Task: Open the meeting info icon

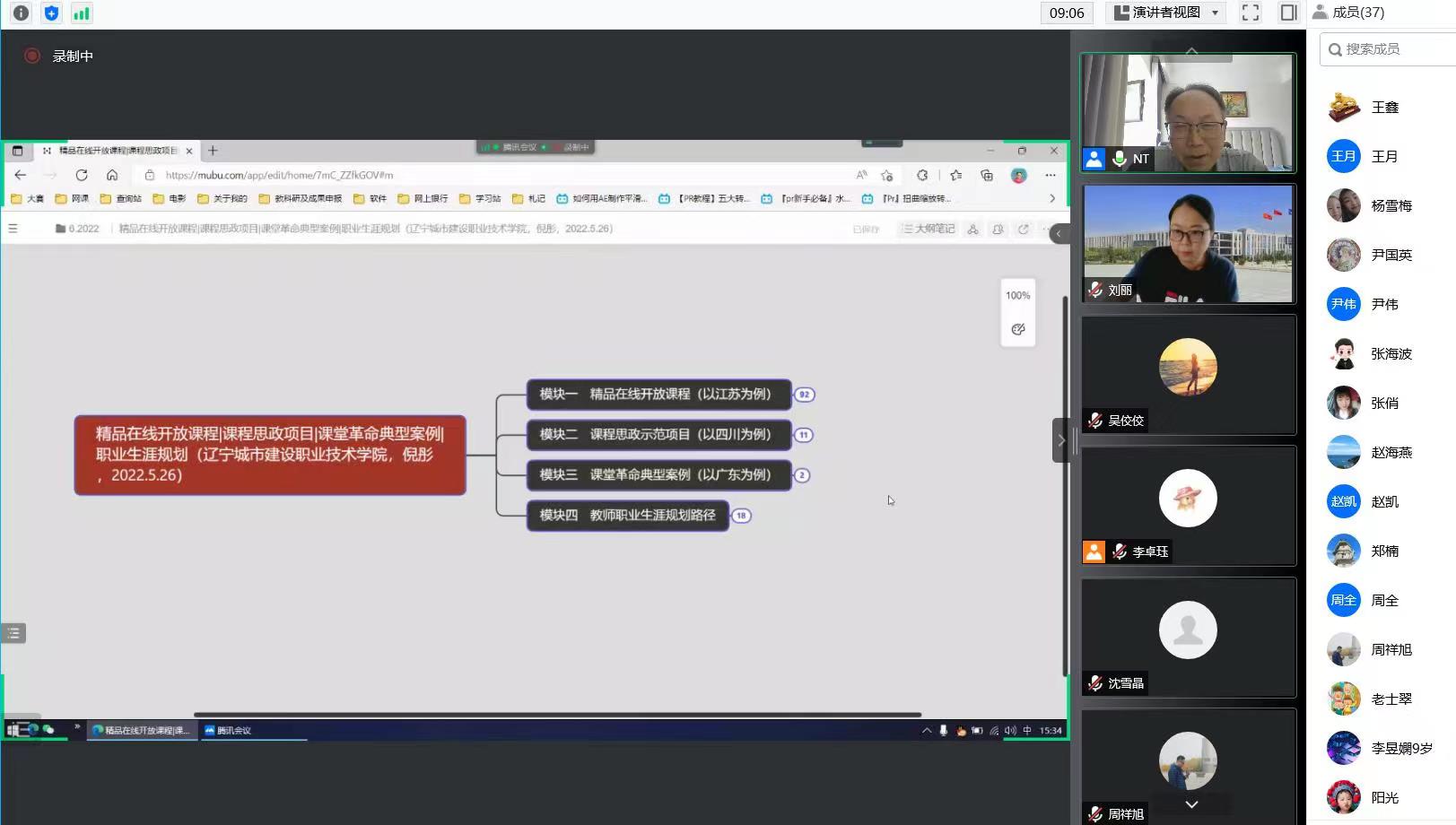Action: [21, 13]
